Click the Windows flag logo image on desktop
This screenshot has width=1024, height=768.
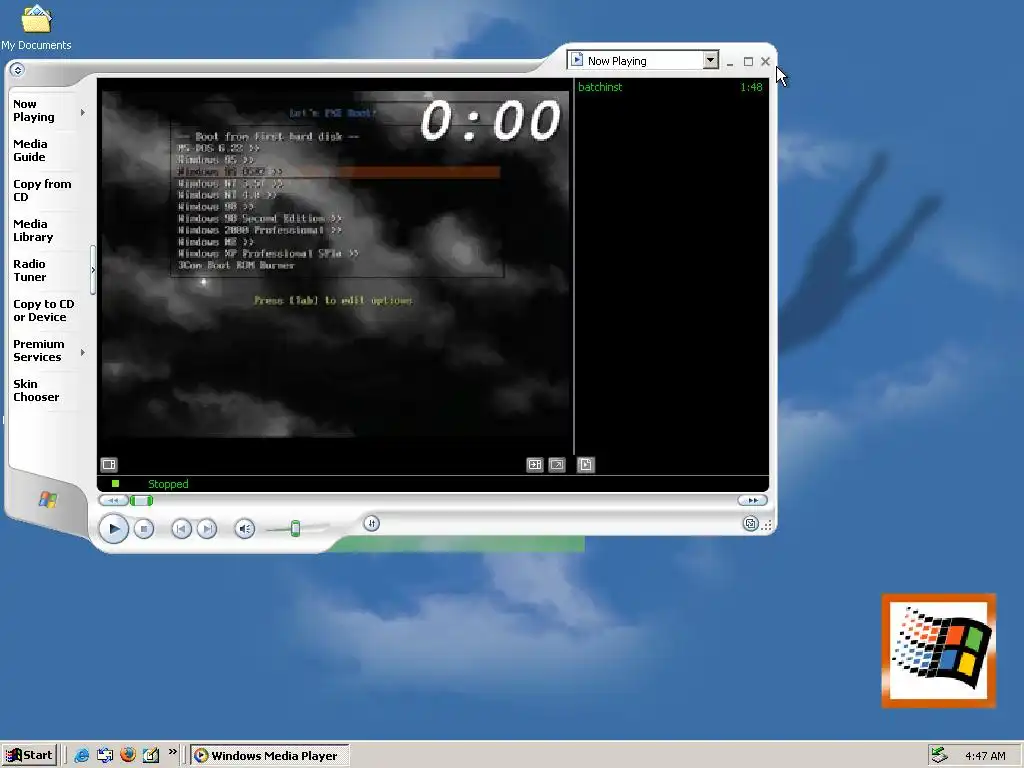click(x=938, y=650)
